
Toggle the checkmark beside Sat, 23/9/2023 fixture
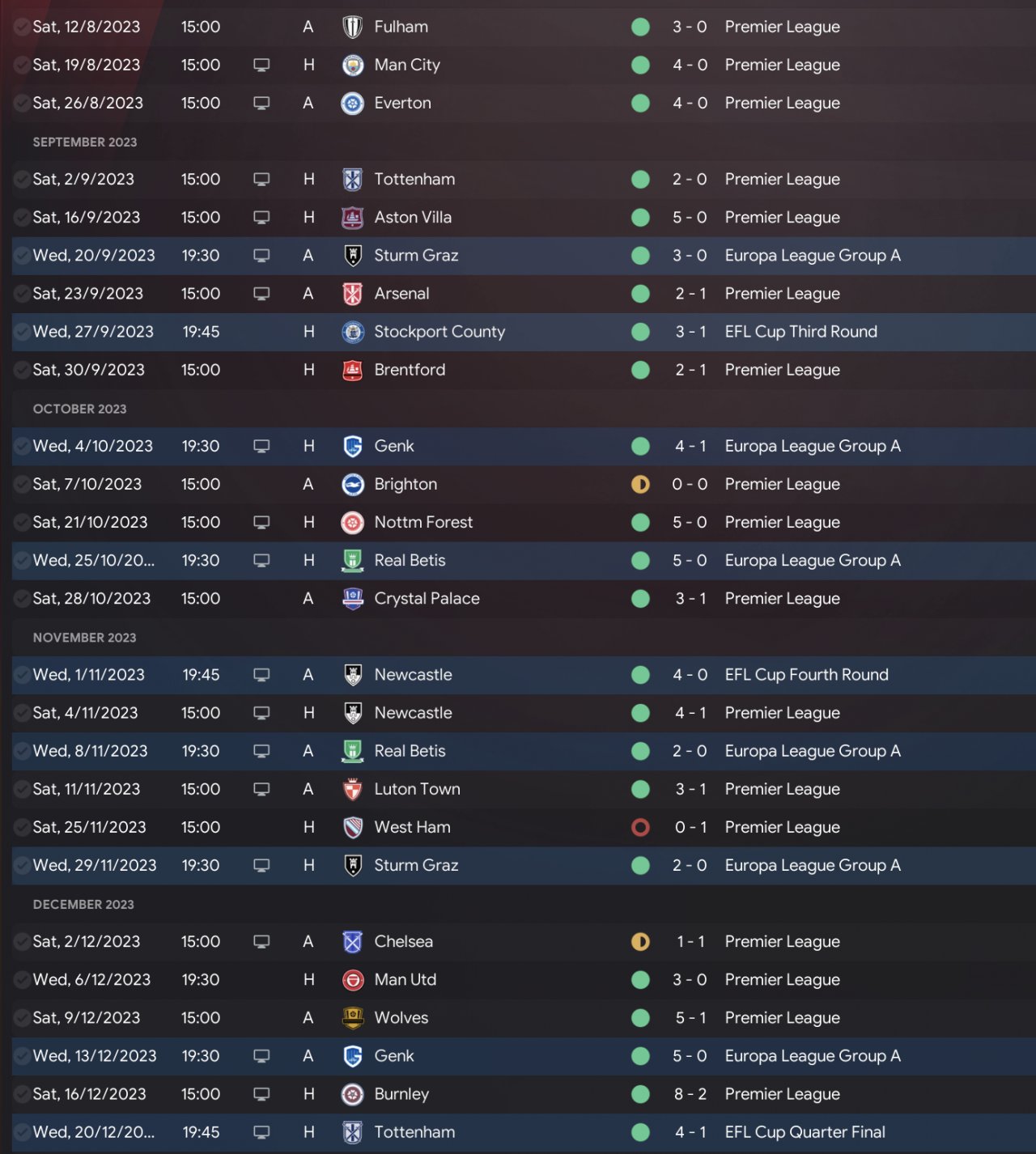(22, 294)
